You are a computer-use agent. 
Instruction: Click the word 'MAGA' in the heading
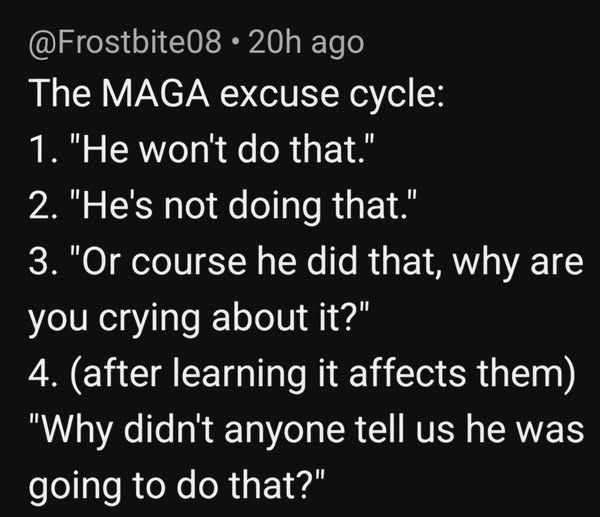pos(155,93)
